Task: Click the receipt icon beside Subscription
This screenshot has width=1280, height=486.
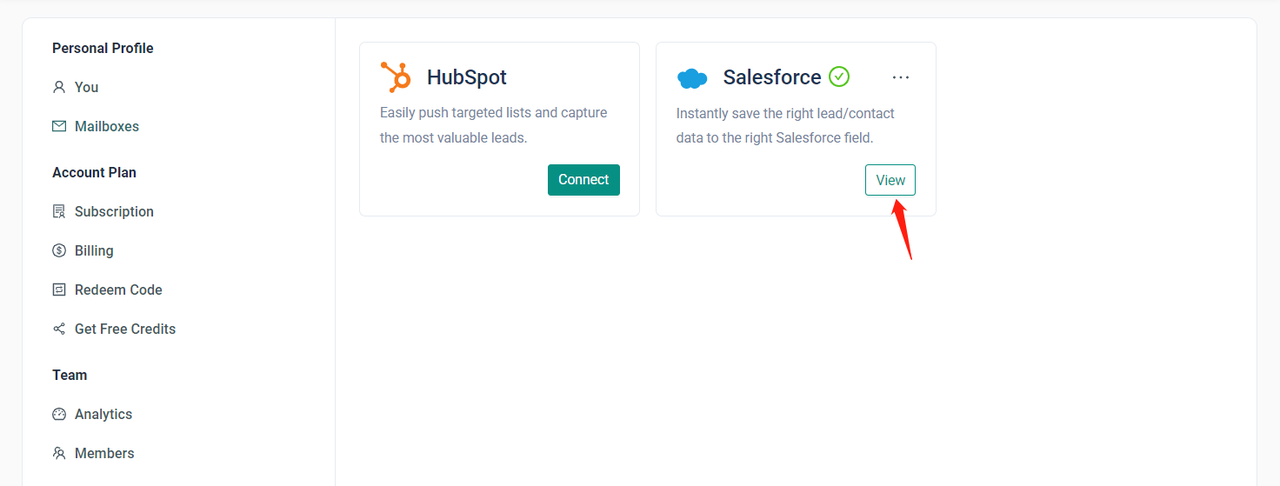Action: pyautogui.click(x=59, y=211)
